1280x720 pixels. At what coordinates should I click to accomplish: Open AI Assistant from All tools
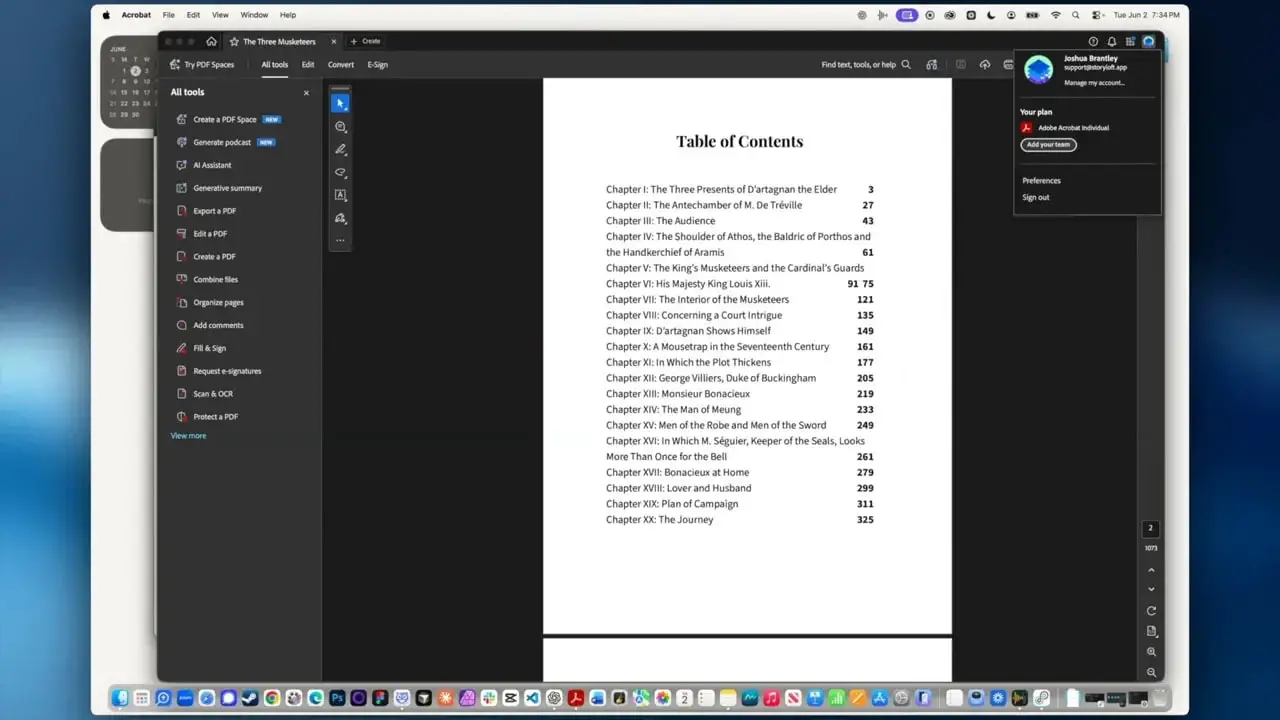(x=204, y=165)
